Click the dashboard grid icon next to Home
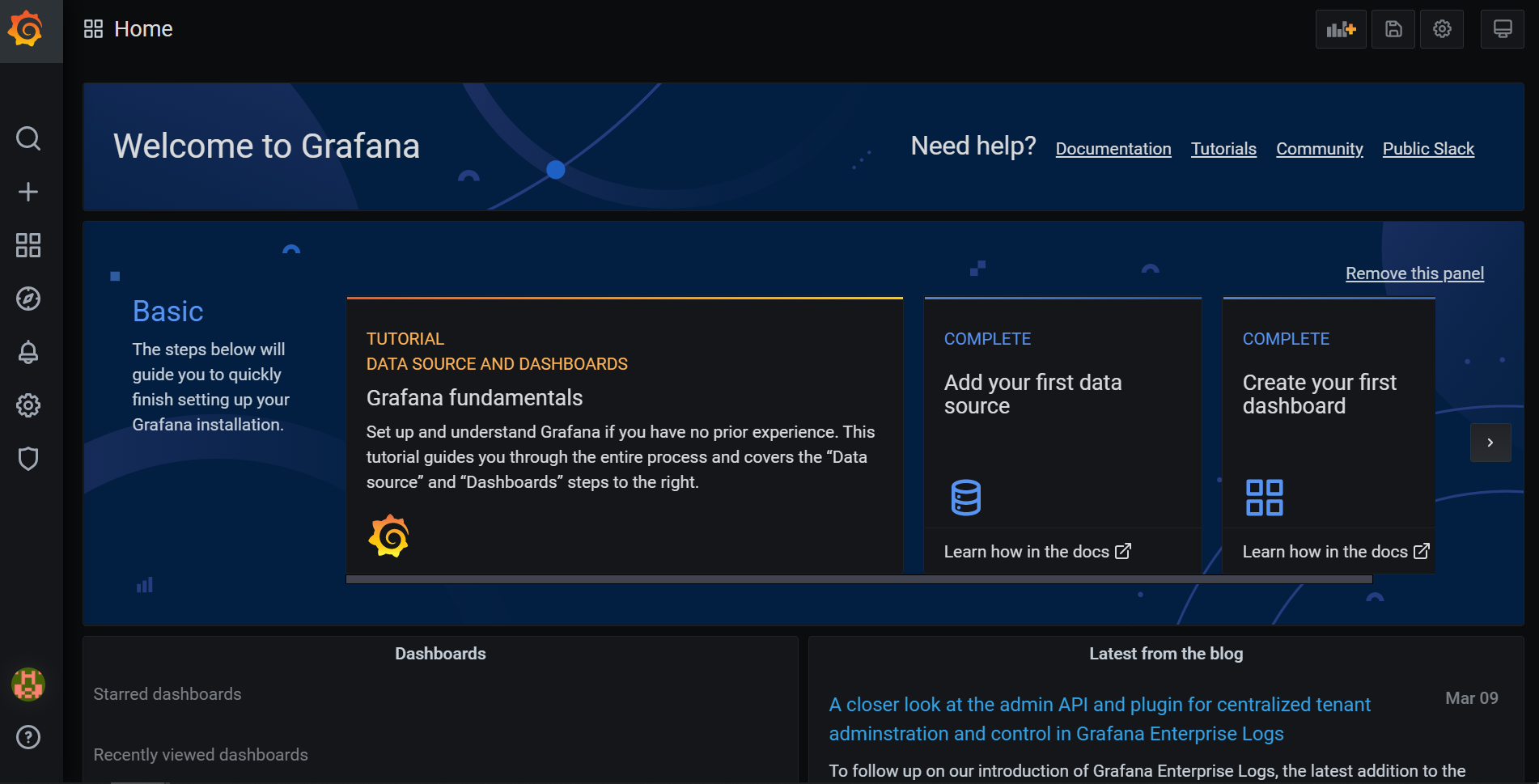This screenshot has height=784, width=1539. (x=94, y=29)
